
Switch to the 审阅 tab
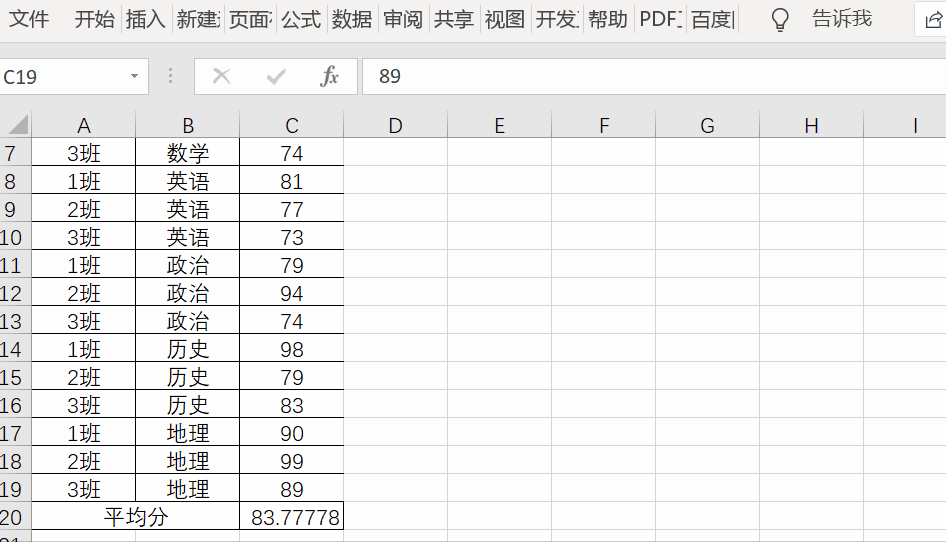(x=402, y=19)
